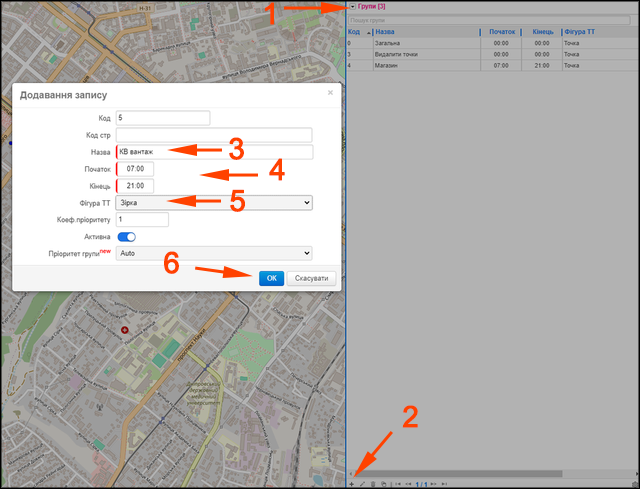Open grid settings gear icon
The height and width of the screenshot is (489, 640).
click(x=636, y=484)
